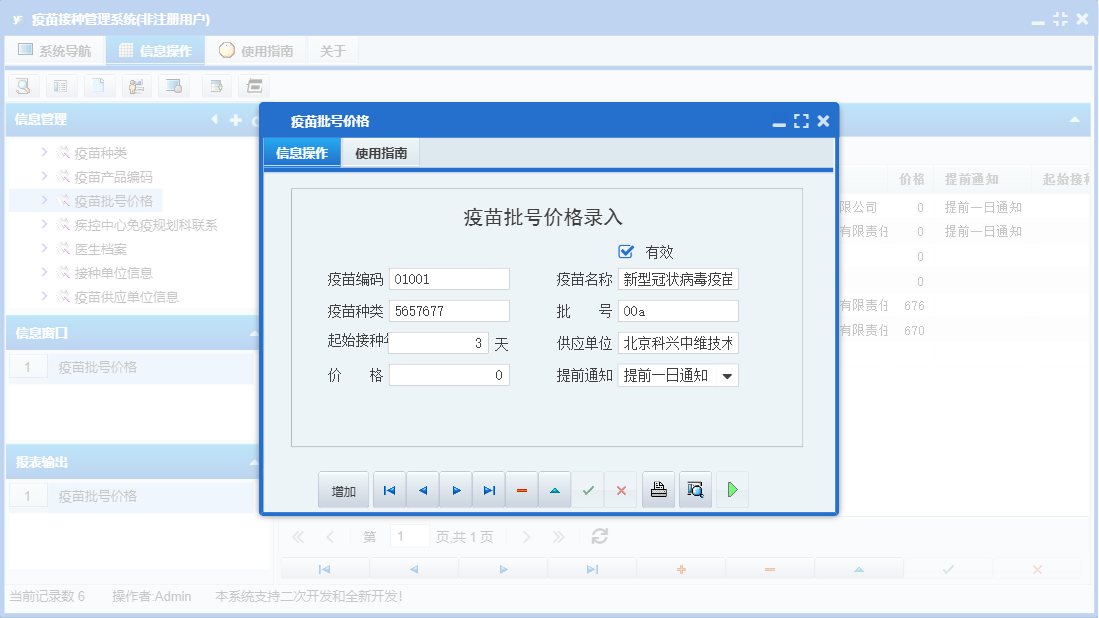Click the green run arrow in the dialog
This screenshot has width=1099, height=618.
tap(732, 489)
